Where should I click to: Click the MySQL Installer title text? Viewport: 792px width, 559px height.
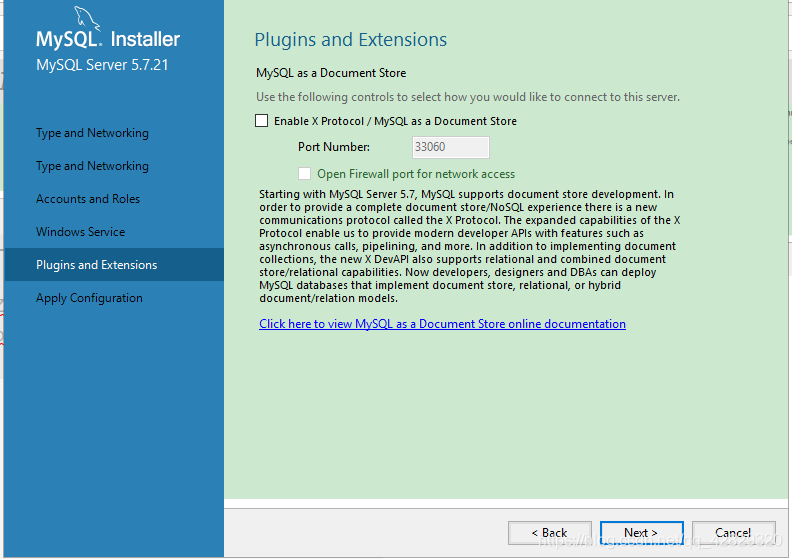(108, 39)
